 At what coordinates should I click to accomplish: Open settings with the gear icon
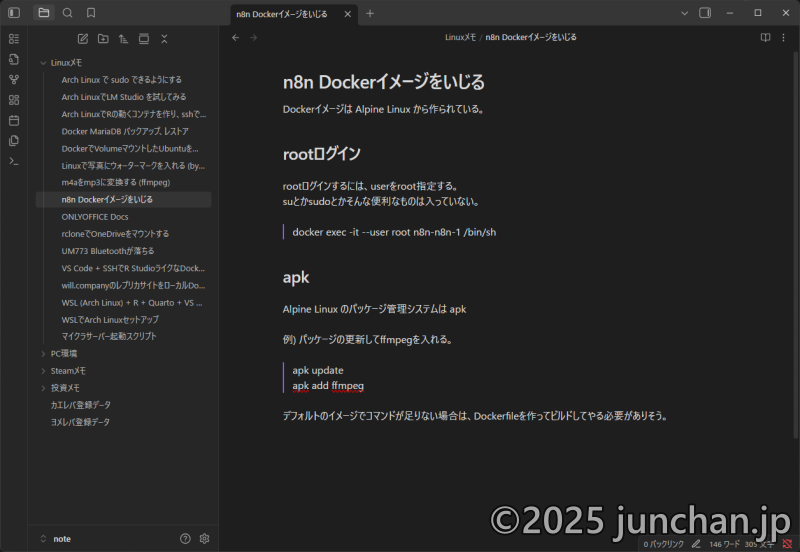[x=204, y=538]
